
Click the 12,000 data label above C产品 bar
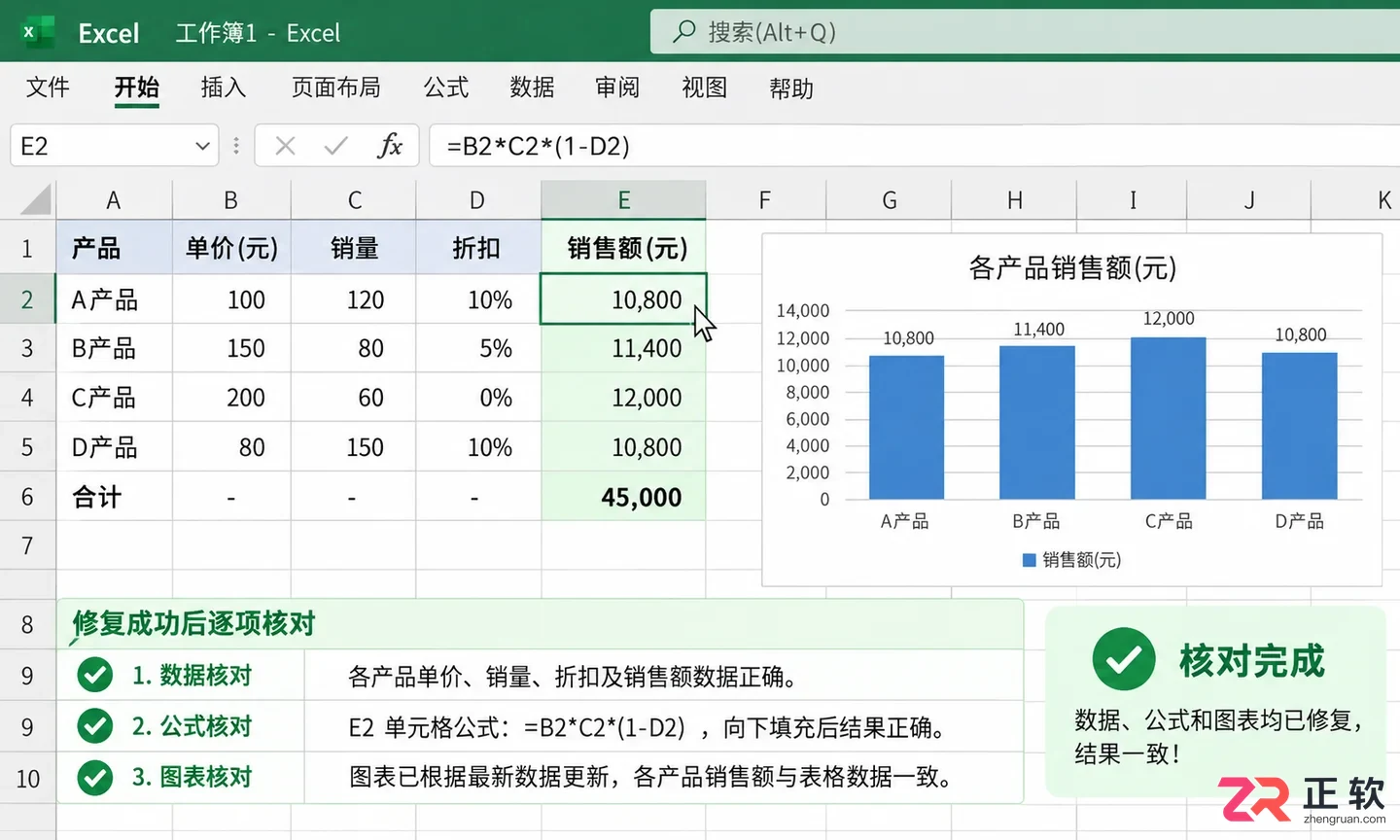click(x=1169, y=319)
